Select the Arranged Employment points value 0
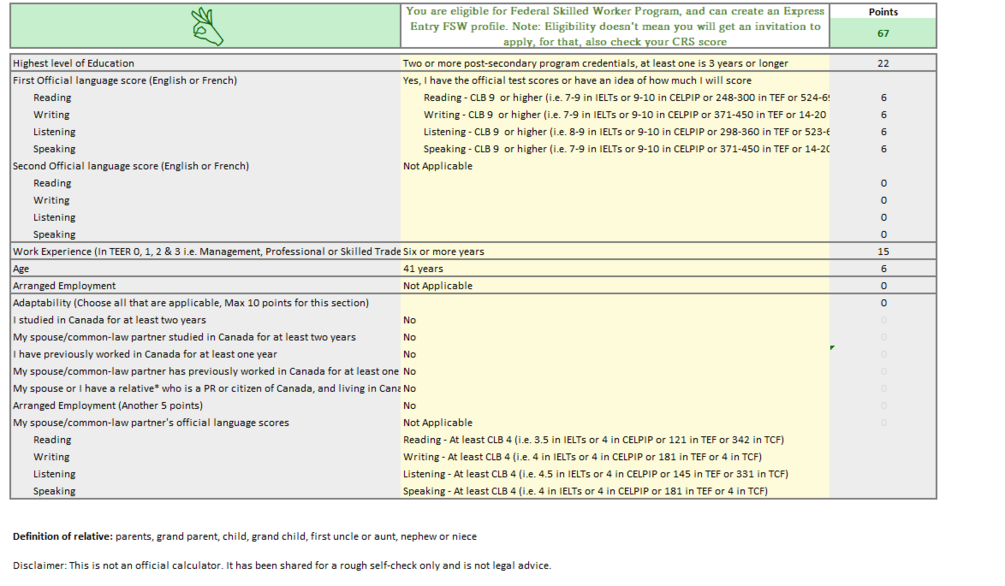The image size is (1005, 586). 883,285
